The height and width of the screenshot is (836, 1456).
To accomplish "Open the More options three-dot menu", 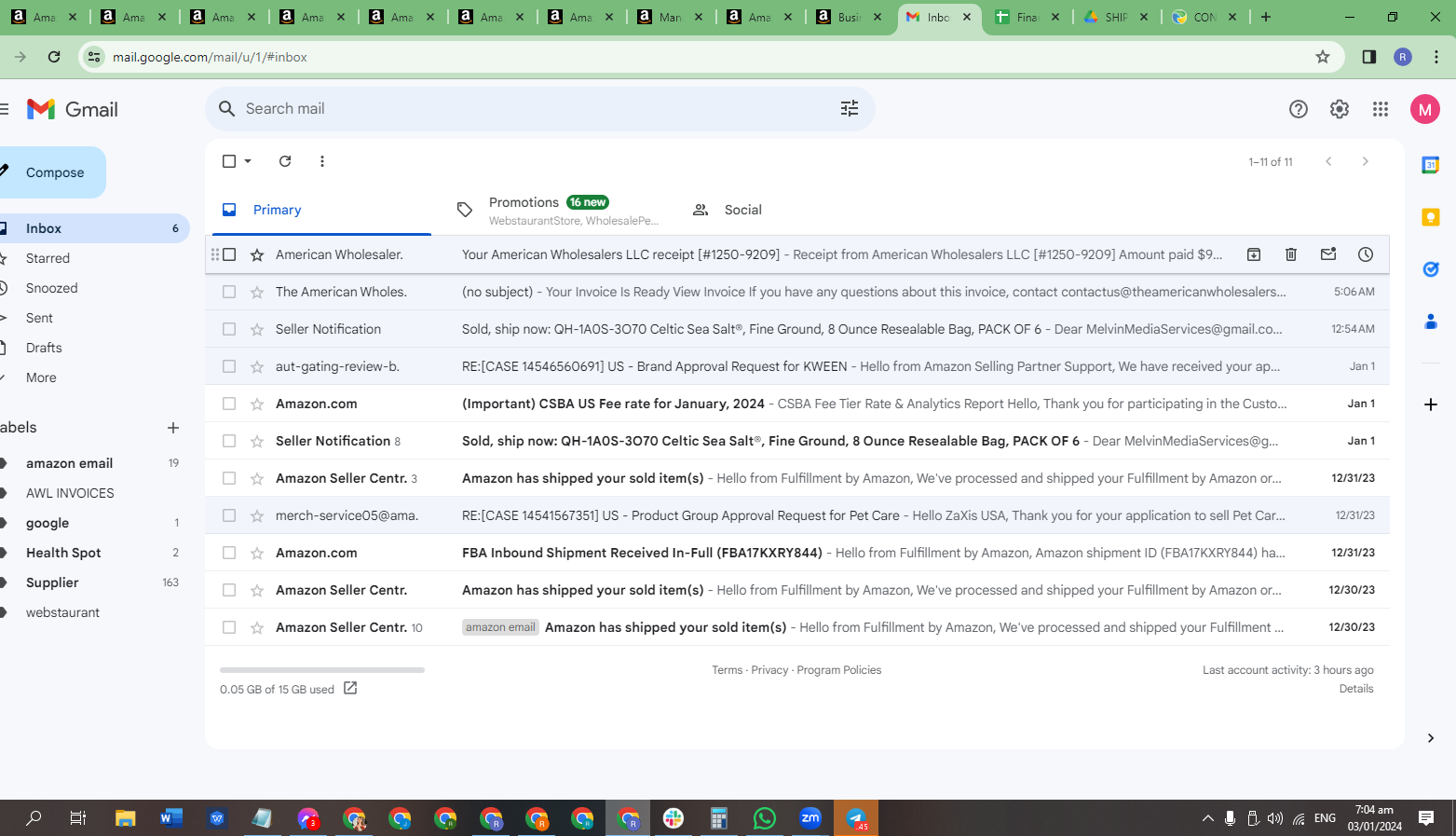I will coord(322,161).
